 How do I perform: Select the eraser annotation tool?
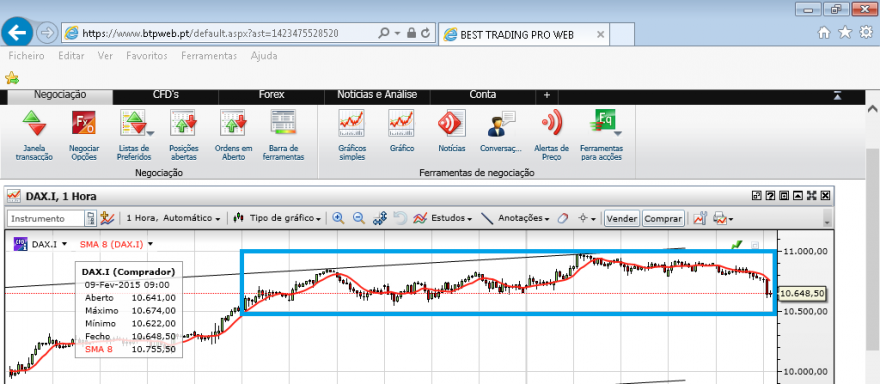tap(563, 218)
